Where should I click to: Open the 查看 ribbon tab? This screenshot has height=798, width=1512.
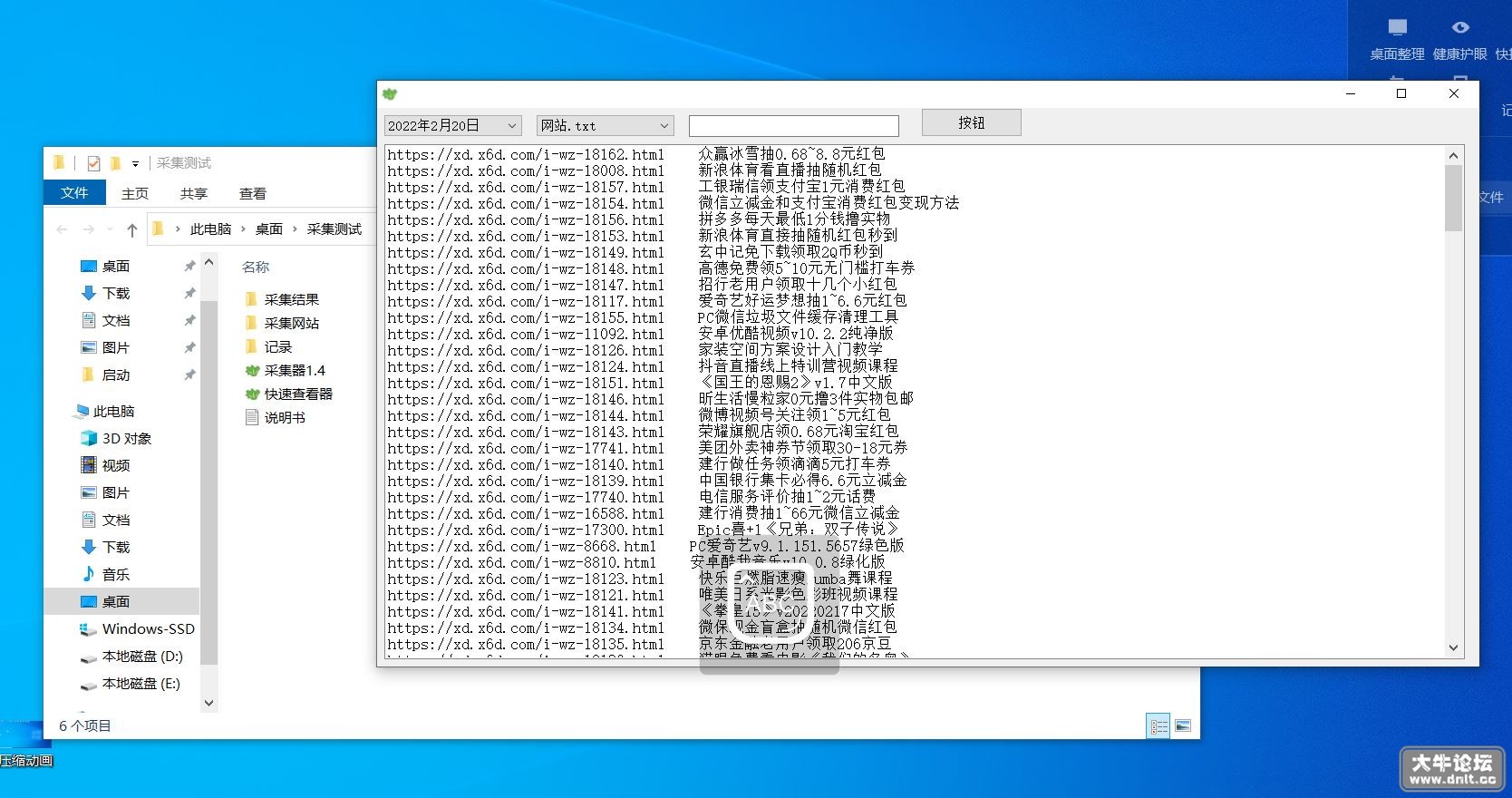pyautogui.click(x=252, y=194)
